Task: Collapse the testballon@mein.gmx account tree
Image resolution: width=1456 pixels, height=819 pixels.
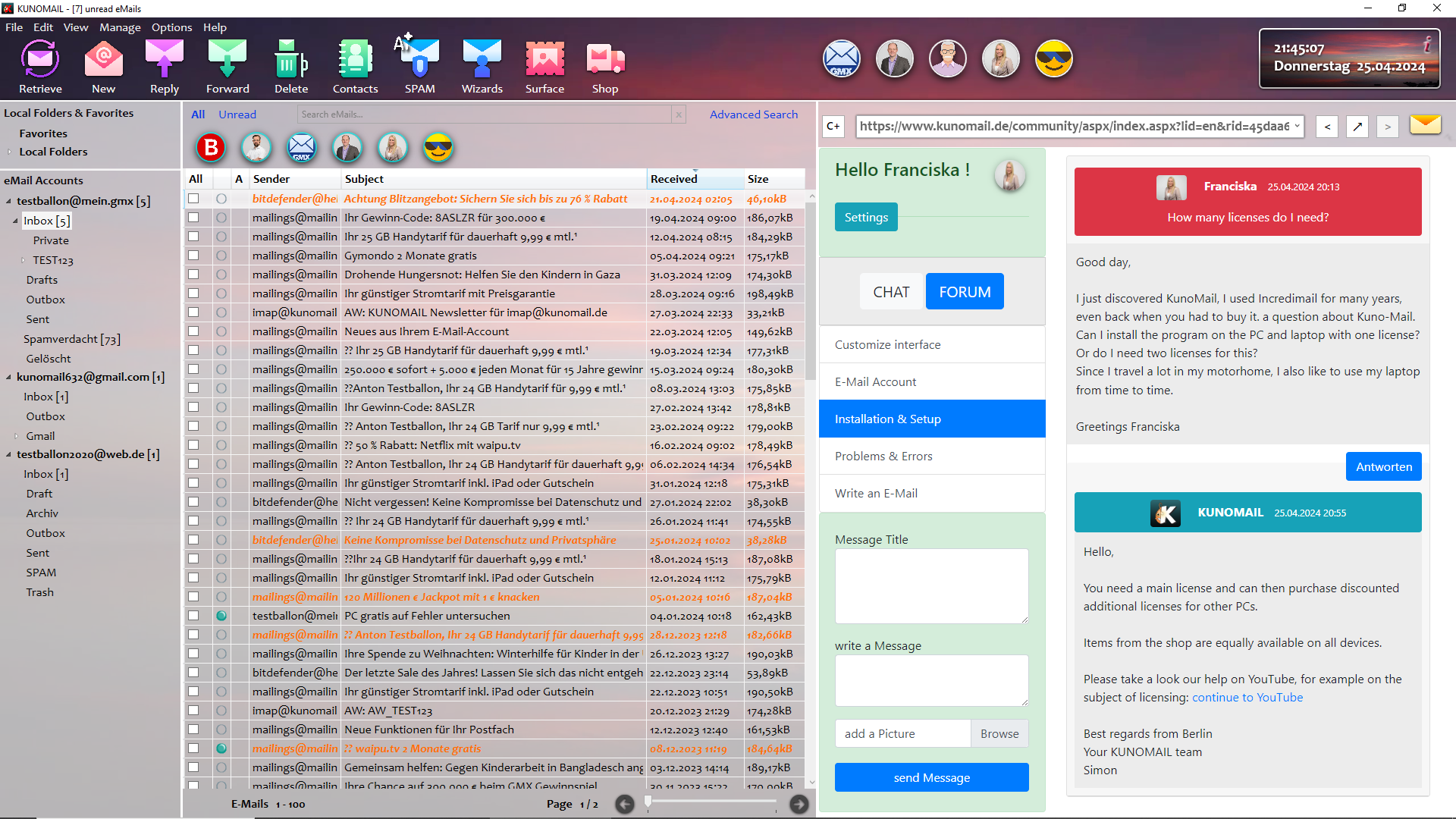Action: tap(8, 202)
